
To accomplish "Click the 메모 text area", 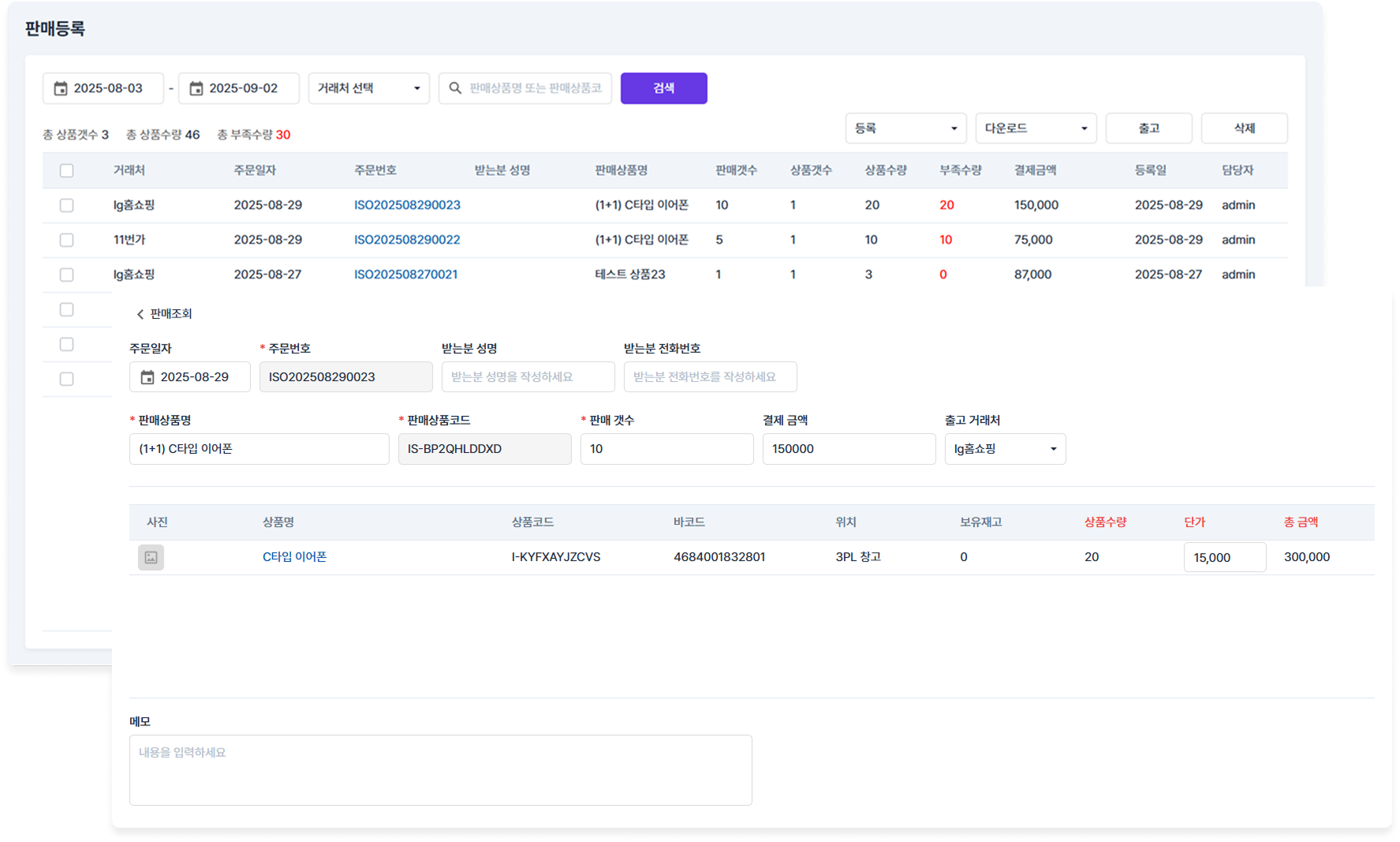I will pos(440,769).
